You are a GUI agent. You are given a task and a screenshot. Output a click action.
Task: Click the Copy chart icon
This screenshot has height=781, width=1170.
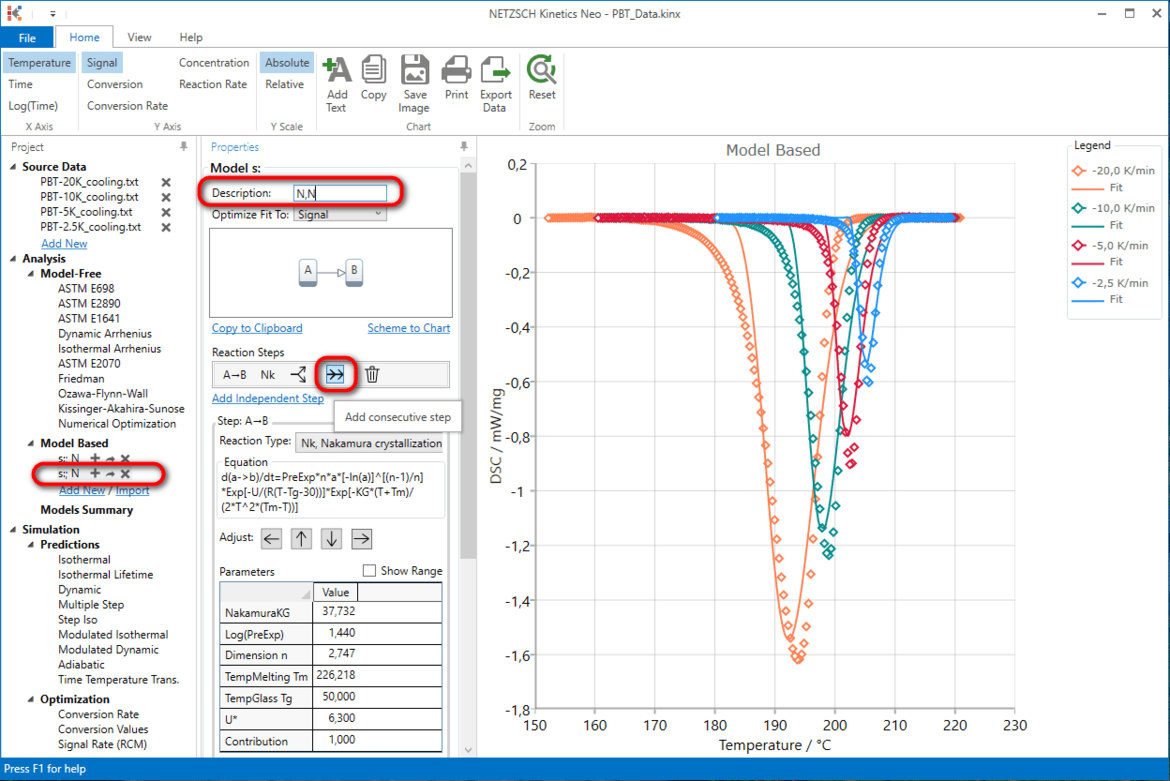373,70
